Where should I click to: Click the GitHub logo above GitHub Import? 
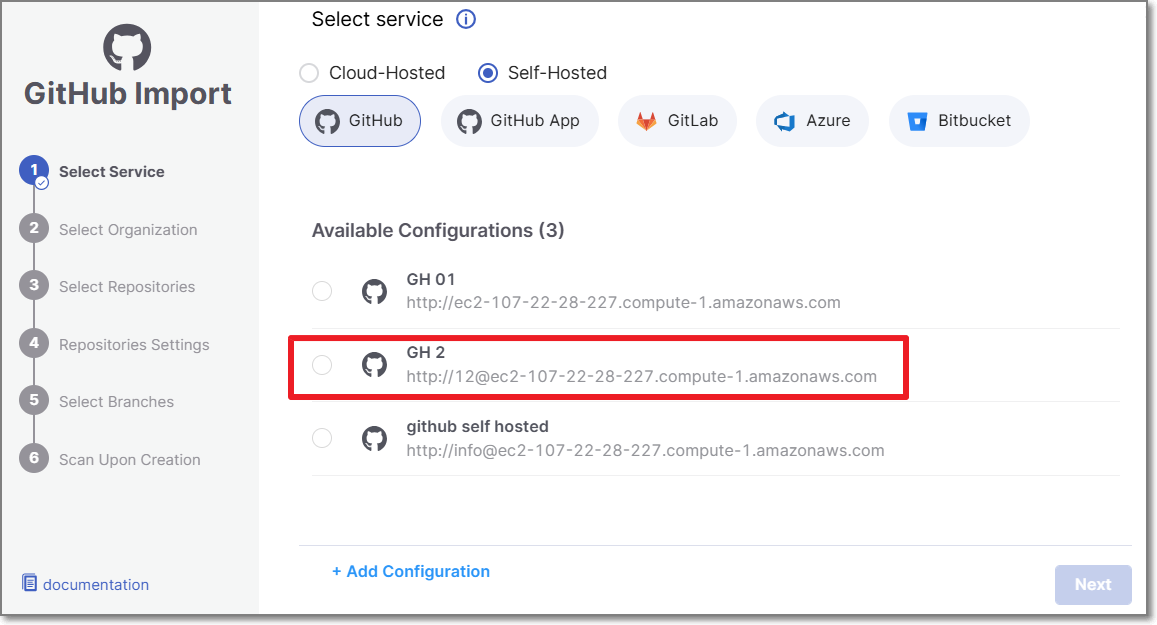[x=127, y=48]
